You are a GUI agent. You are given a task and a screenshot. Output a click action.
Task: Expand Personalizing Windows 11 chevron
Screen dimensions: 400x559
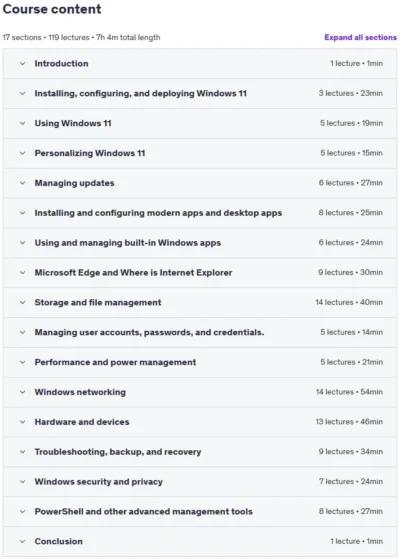coord(22,153)
